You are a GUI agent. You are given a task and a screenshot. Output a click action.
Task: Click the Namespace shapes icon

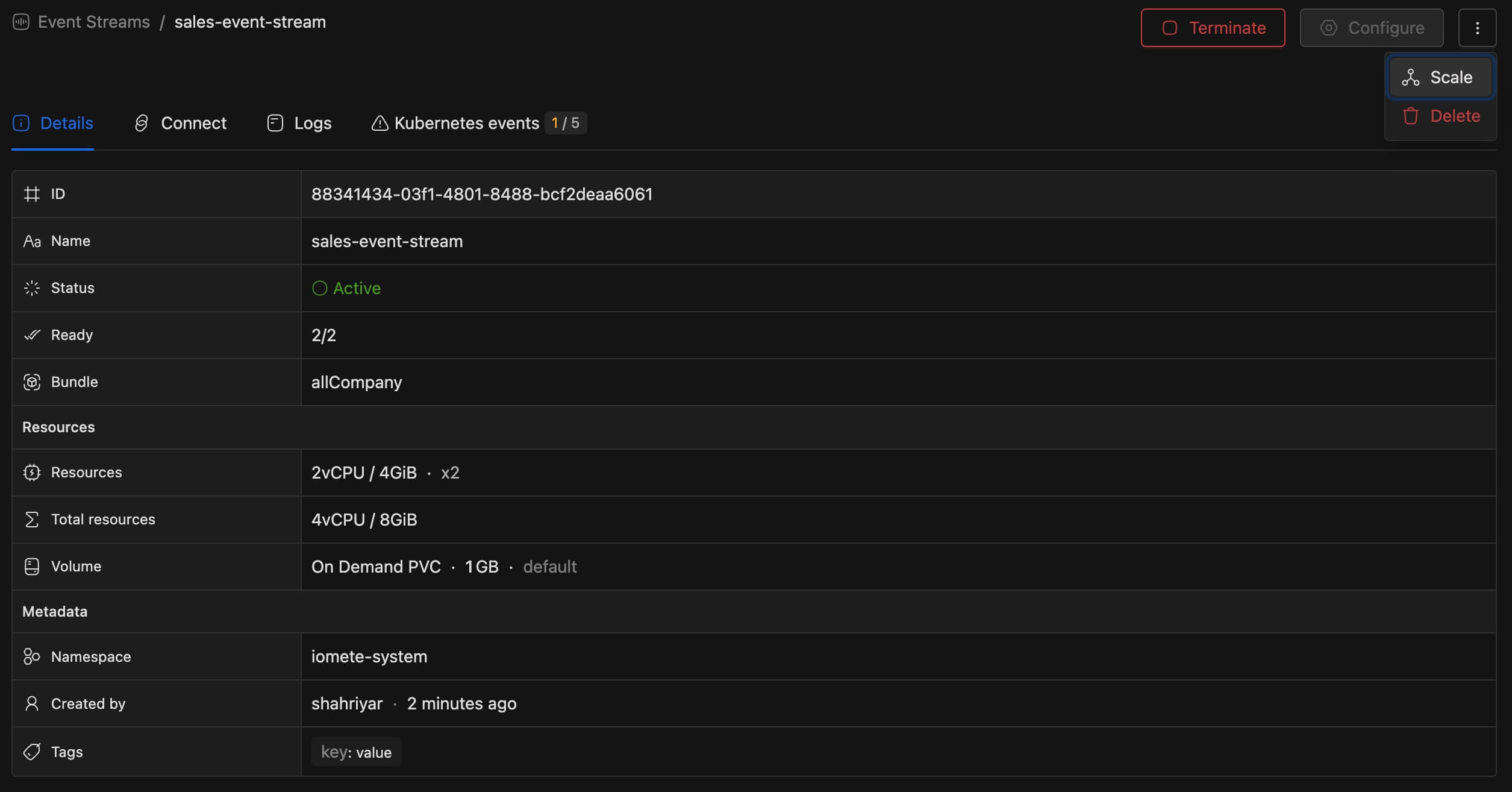pyautogui.click(x=32, y=656)
